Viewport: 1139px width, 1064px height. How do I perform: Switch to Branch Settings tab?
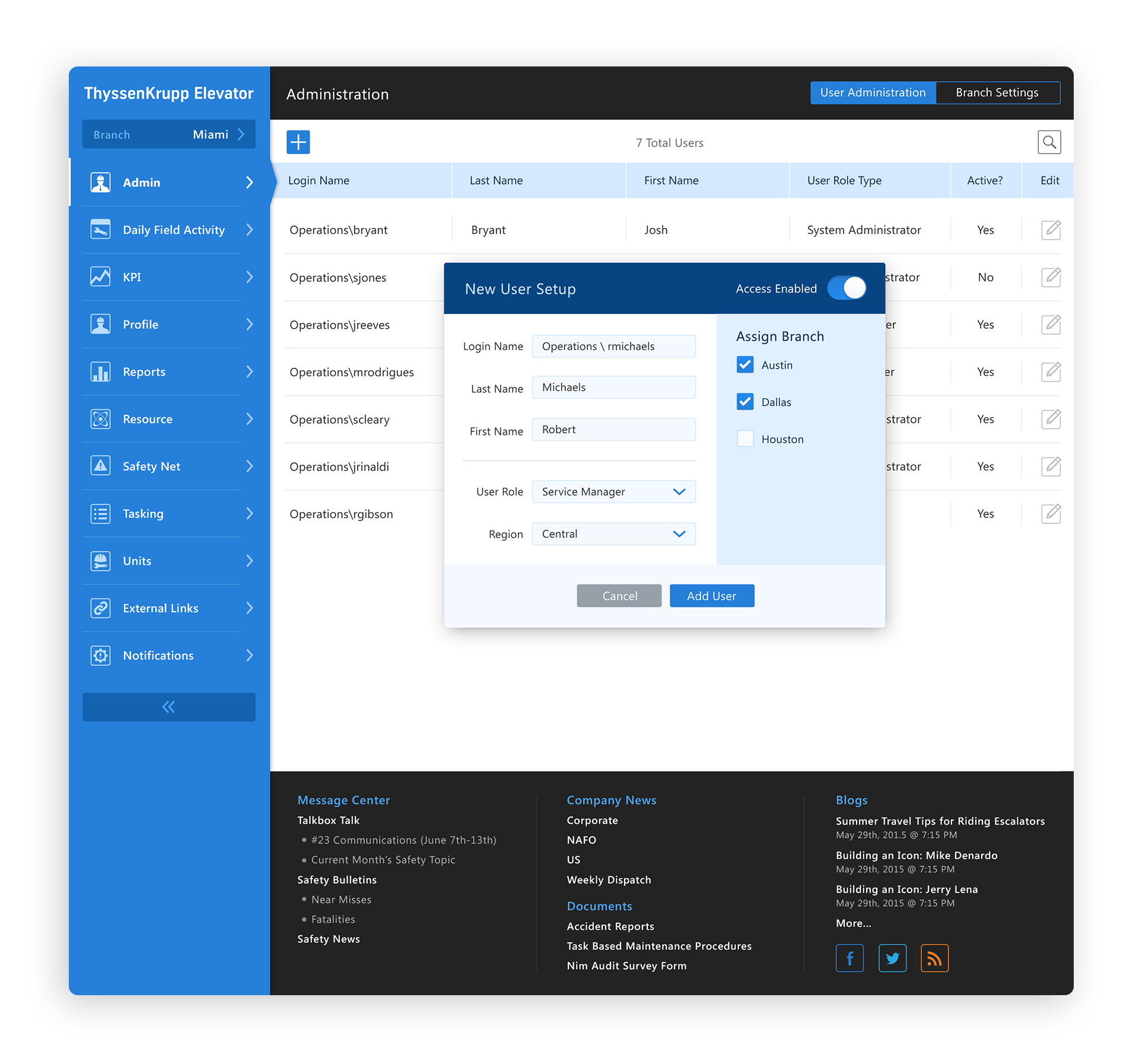click(x=997, y=93)
